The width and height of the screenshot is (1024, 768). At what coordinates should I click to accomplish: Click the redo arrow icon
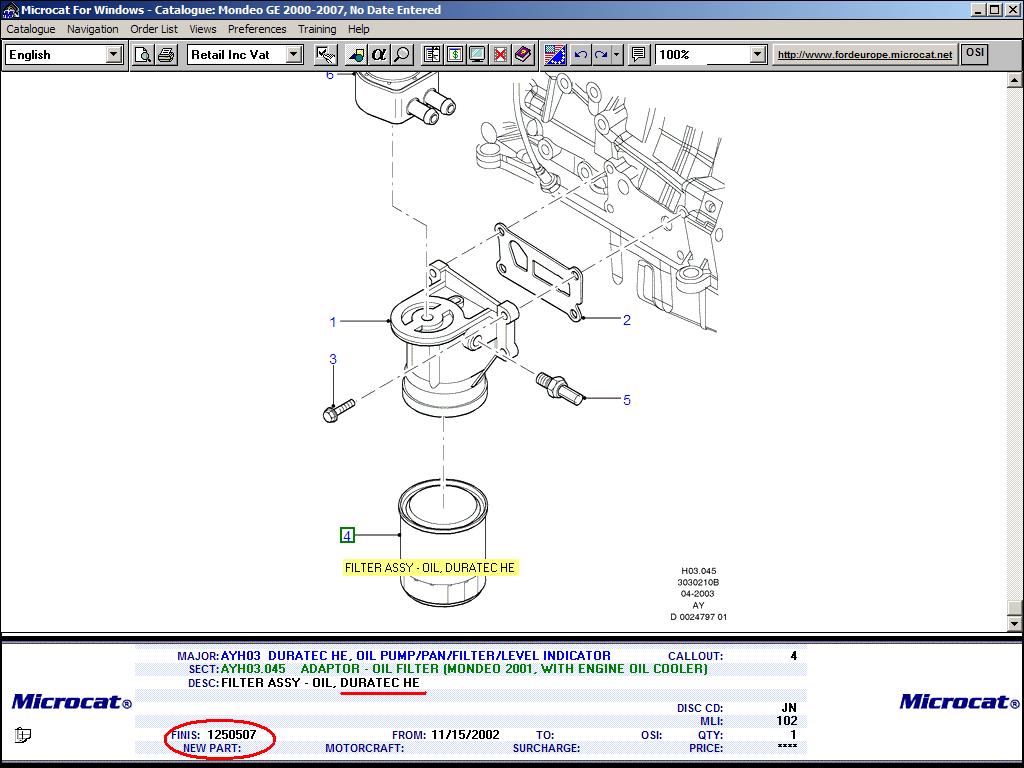coord(601,55)
